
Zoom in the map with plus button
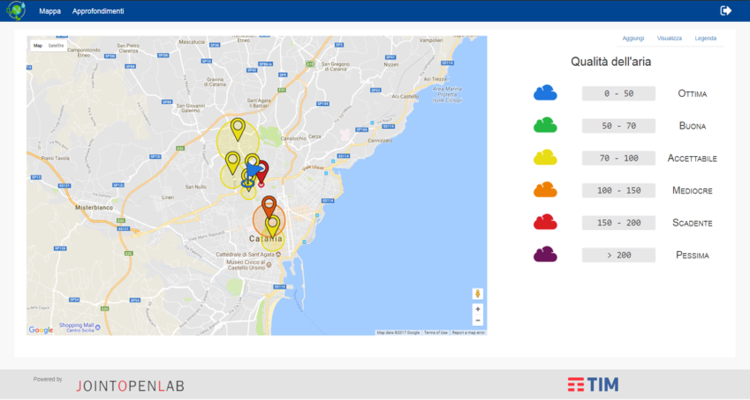click(x=478, y=309)
